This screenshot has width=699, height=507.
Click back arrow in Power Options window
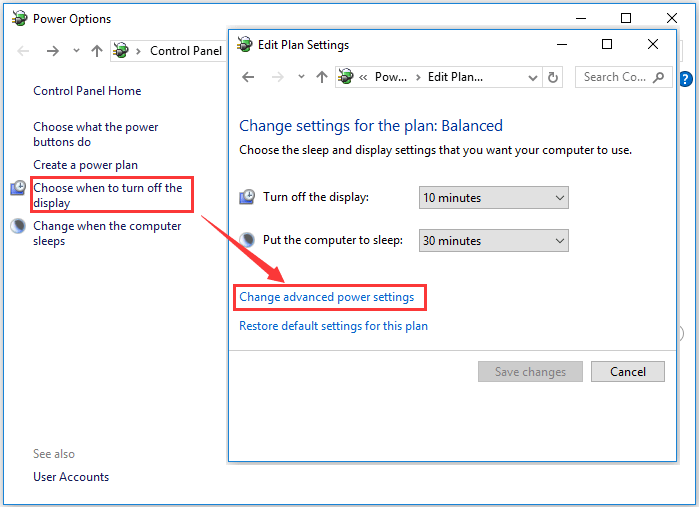pos(24,51)
